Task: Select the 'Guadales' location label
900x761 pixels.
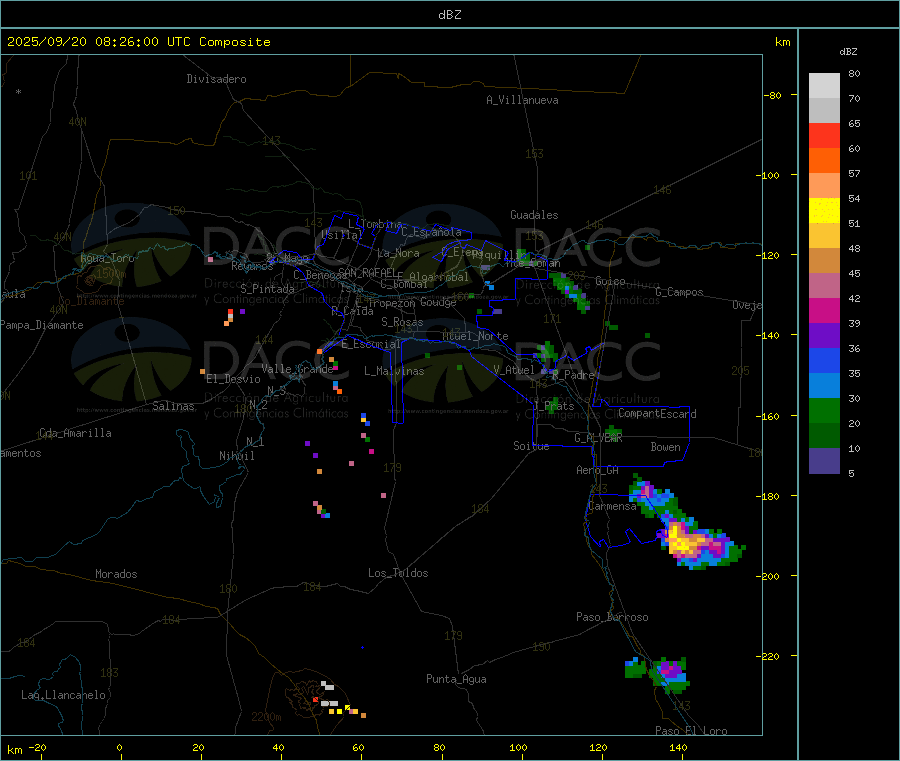Action: pyautogui.click(x=534, y=215)
